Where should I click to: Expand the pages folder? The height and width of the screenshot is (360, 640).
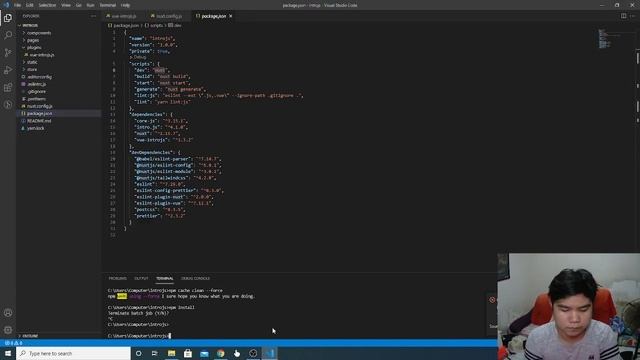(x=58, y=40)
